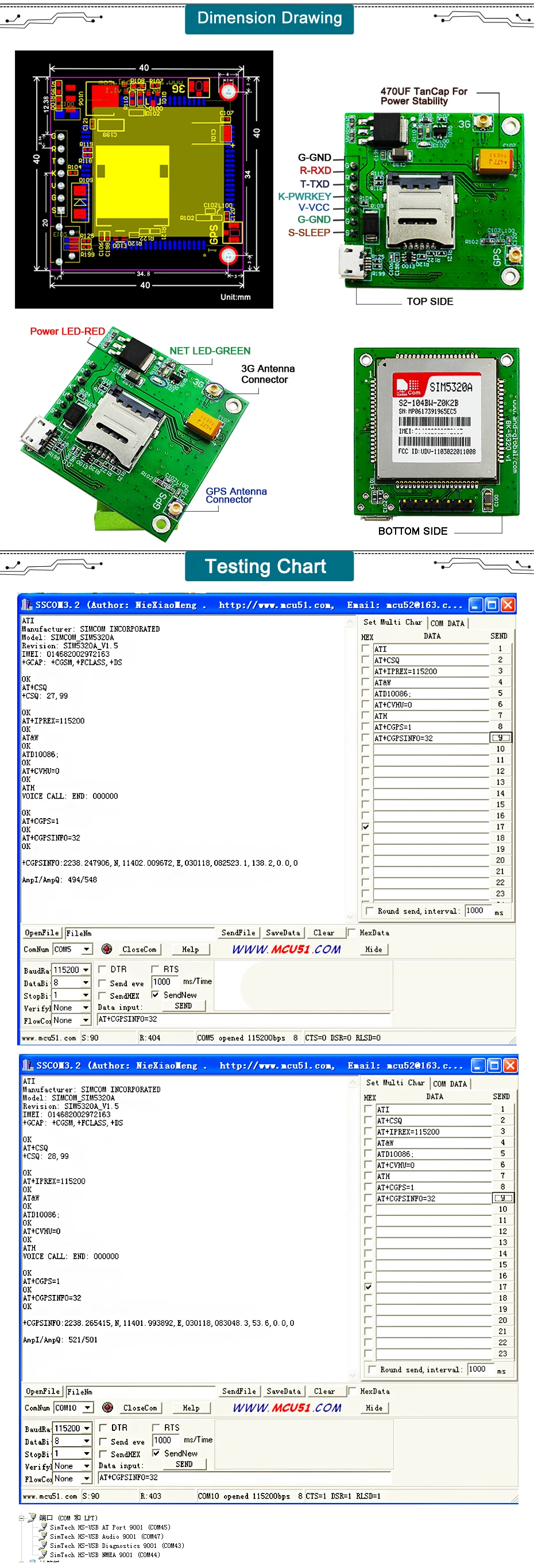Click send button 5 for ATD10086; in COM10 window
Image resolution: width=534 pixels, height=1568 pixels.
503,1153
